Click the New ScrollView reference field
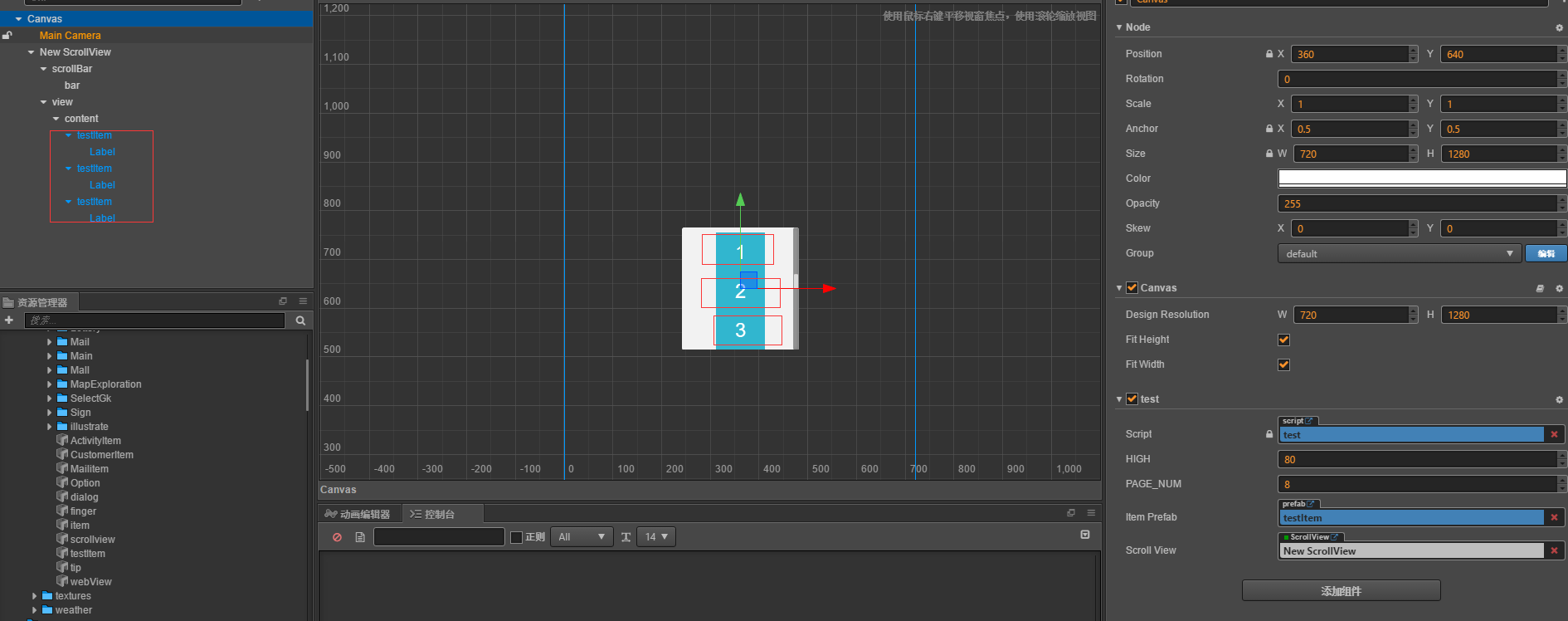Screen dimensions: 1568x621 [x=1411, y=550]
